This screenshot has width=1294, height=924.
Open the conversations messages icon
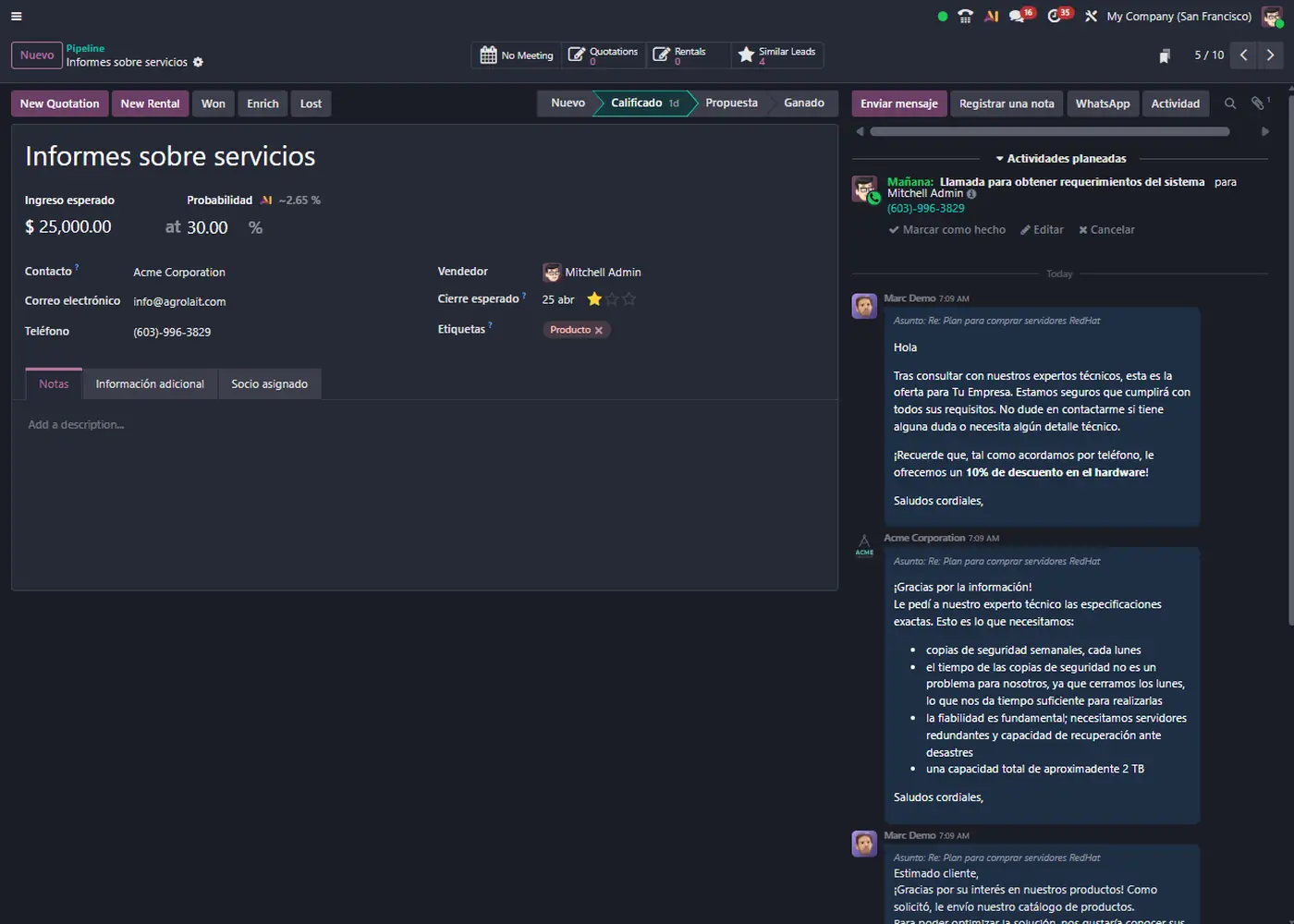coord(1018,16)
